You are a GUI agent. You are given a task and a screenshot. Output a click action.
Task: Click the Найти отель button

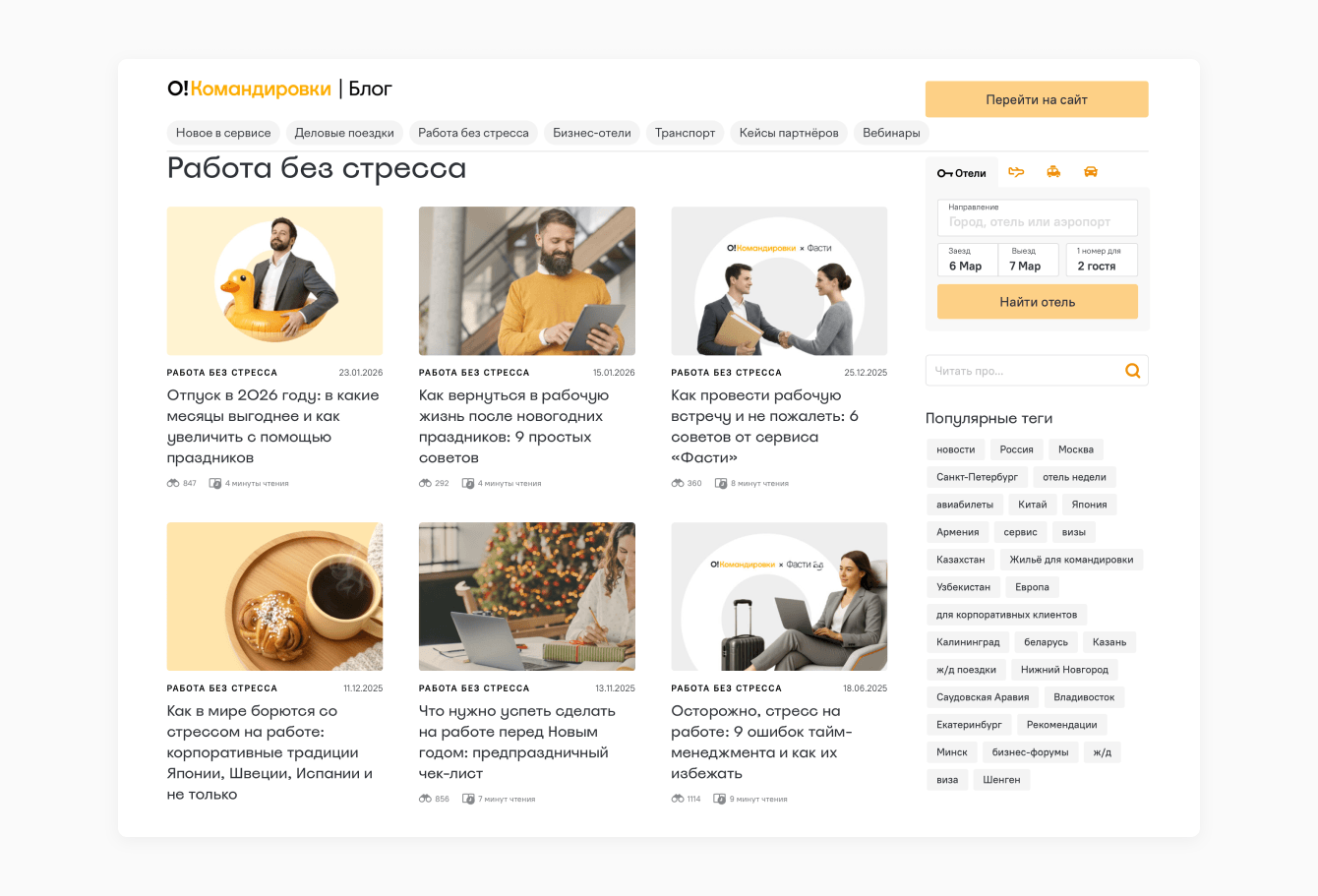point(1038,302)
